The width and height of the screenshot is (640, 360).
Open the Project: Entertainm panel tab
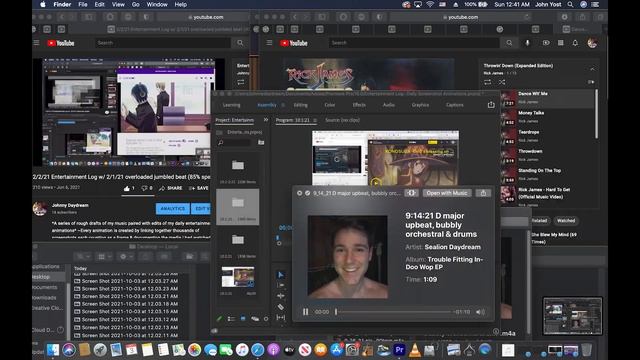pos(235,120)
